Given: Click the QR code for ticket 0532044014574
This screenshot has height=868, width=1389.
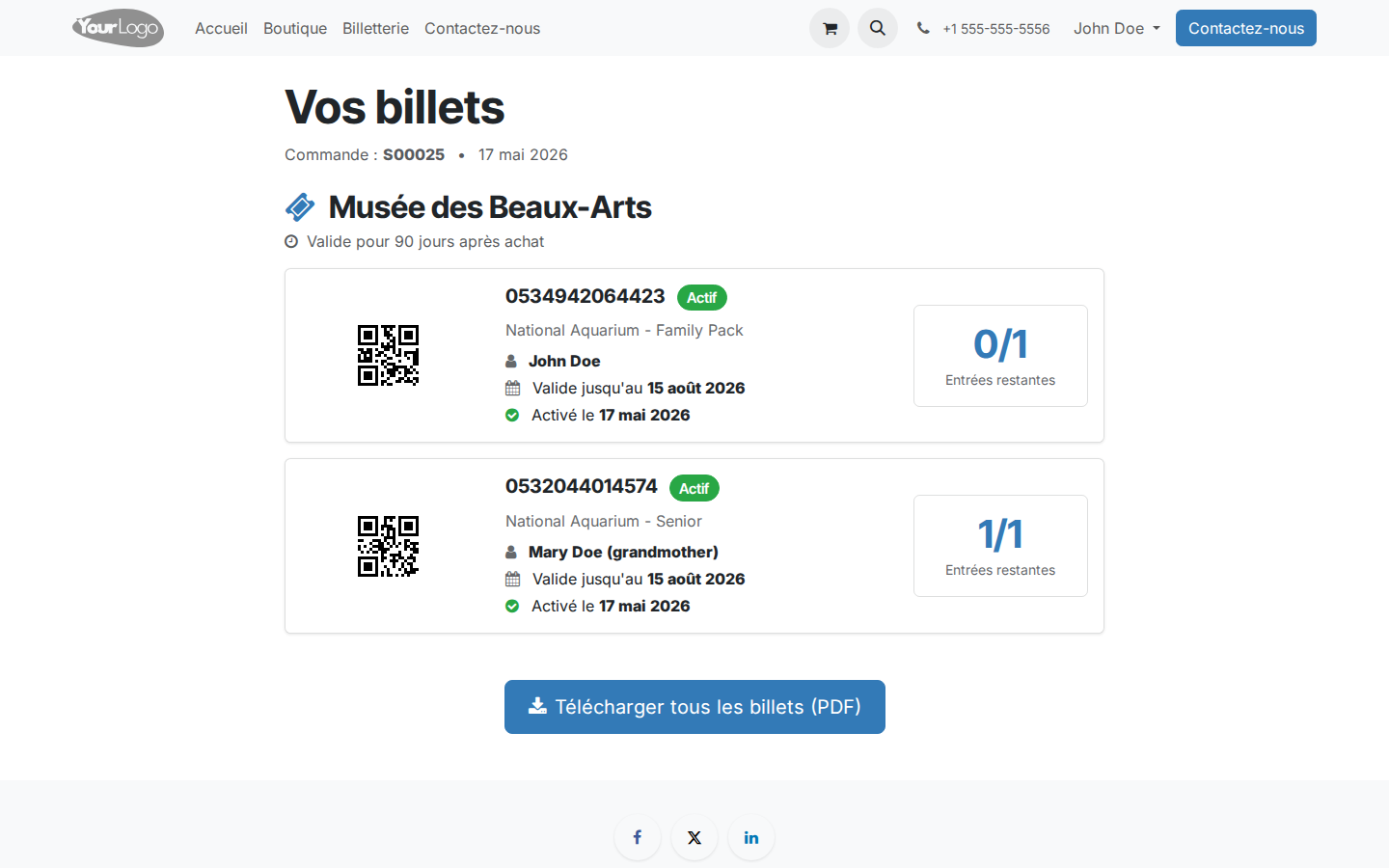Looking at the screenshot, I should [388, 546].
